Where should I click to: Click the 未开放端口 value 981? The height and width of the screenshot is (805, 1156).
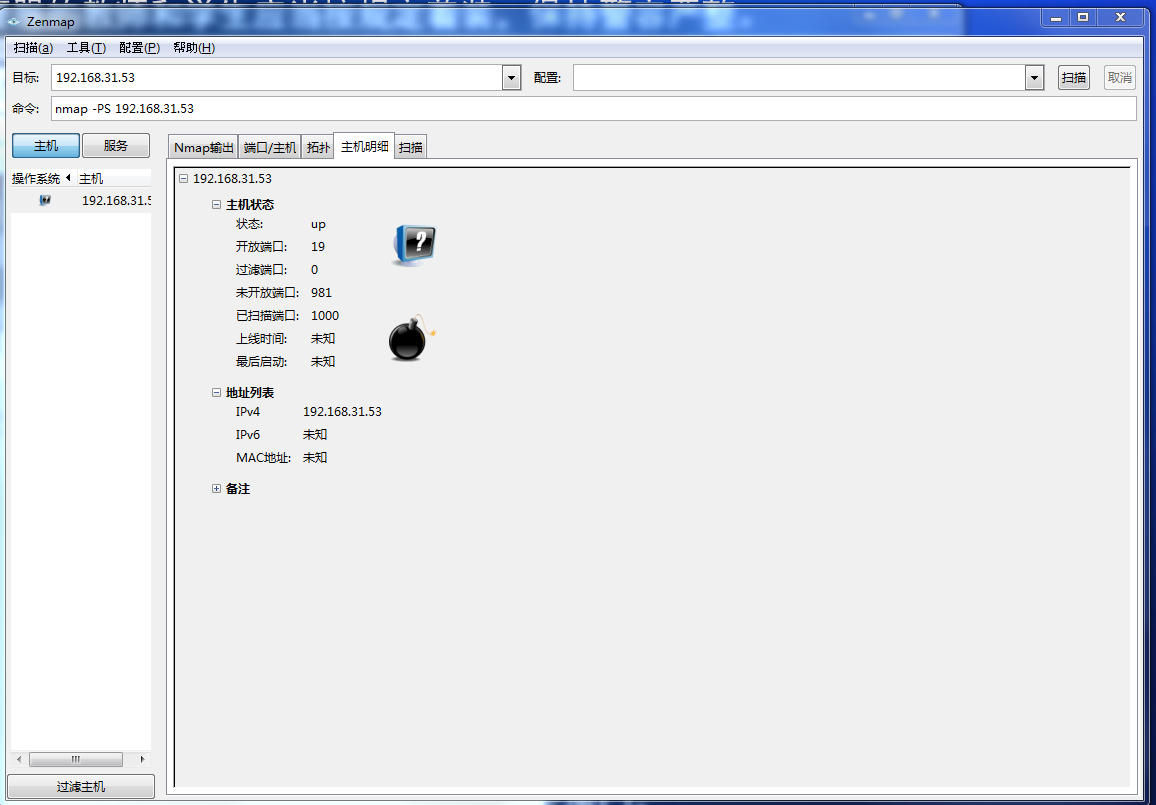[321, 293]
